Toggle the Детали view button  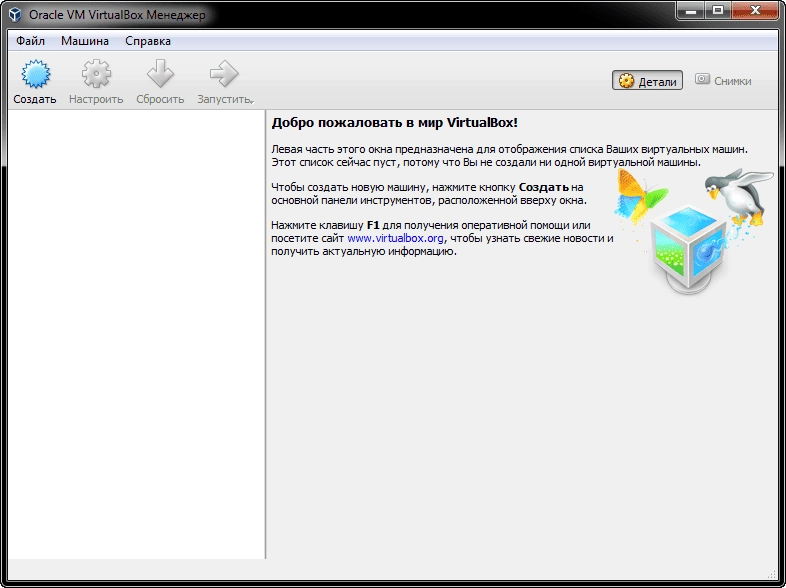(x=647, y=80)
